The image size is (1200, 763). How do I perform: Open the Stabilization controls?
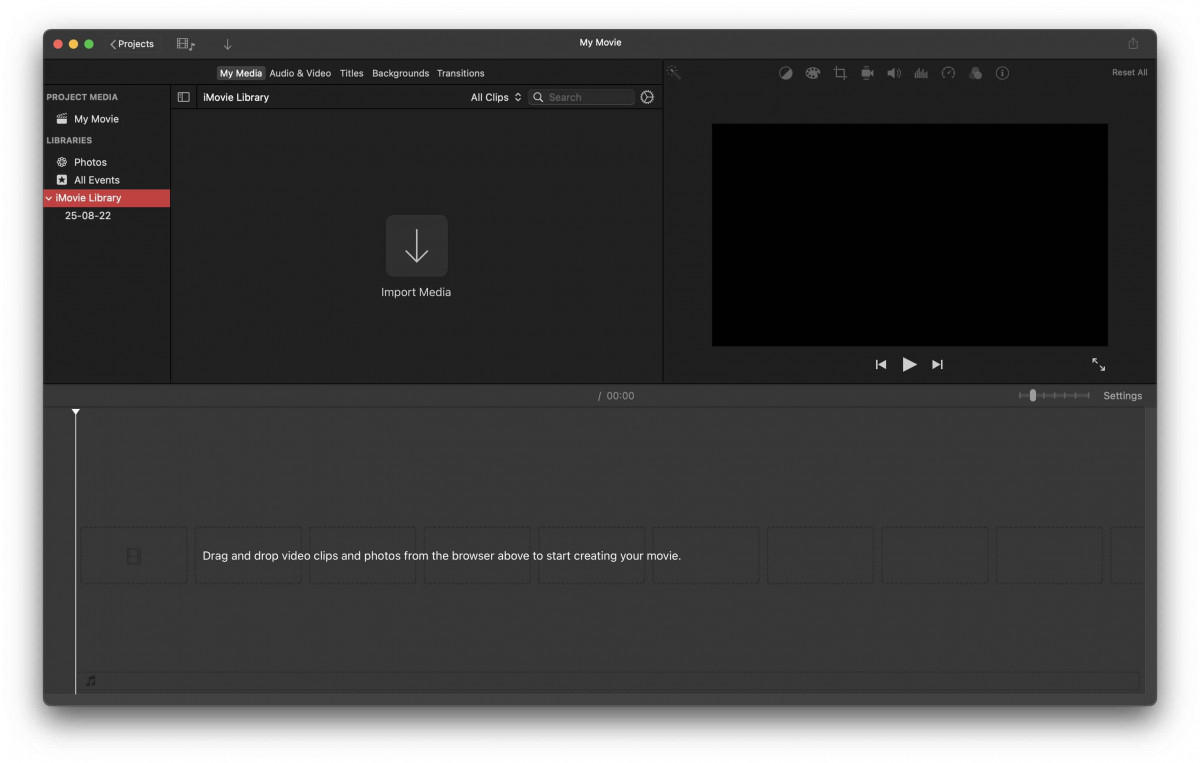tap(867, 72)
